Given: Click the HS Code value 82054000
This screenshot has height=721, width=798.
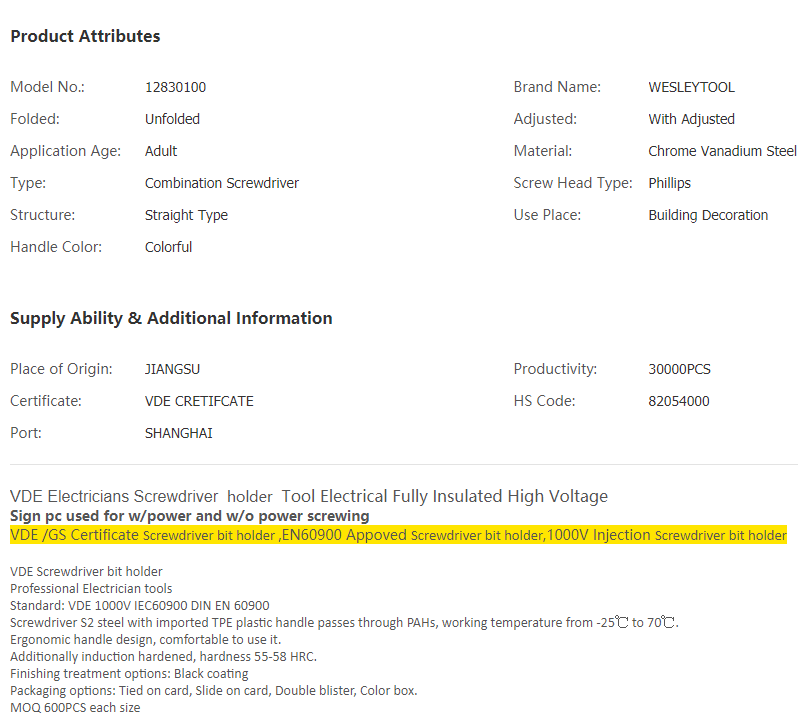Looking at the screenshot, I should tap(679, 401).
